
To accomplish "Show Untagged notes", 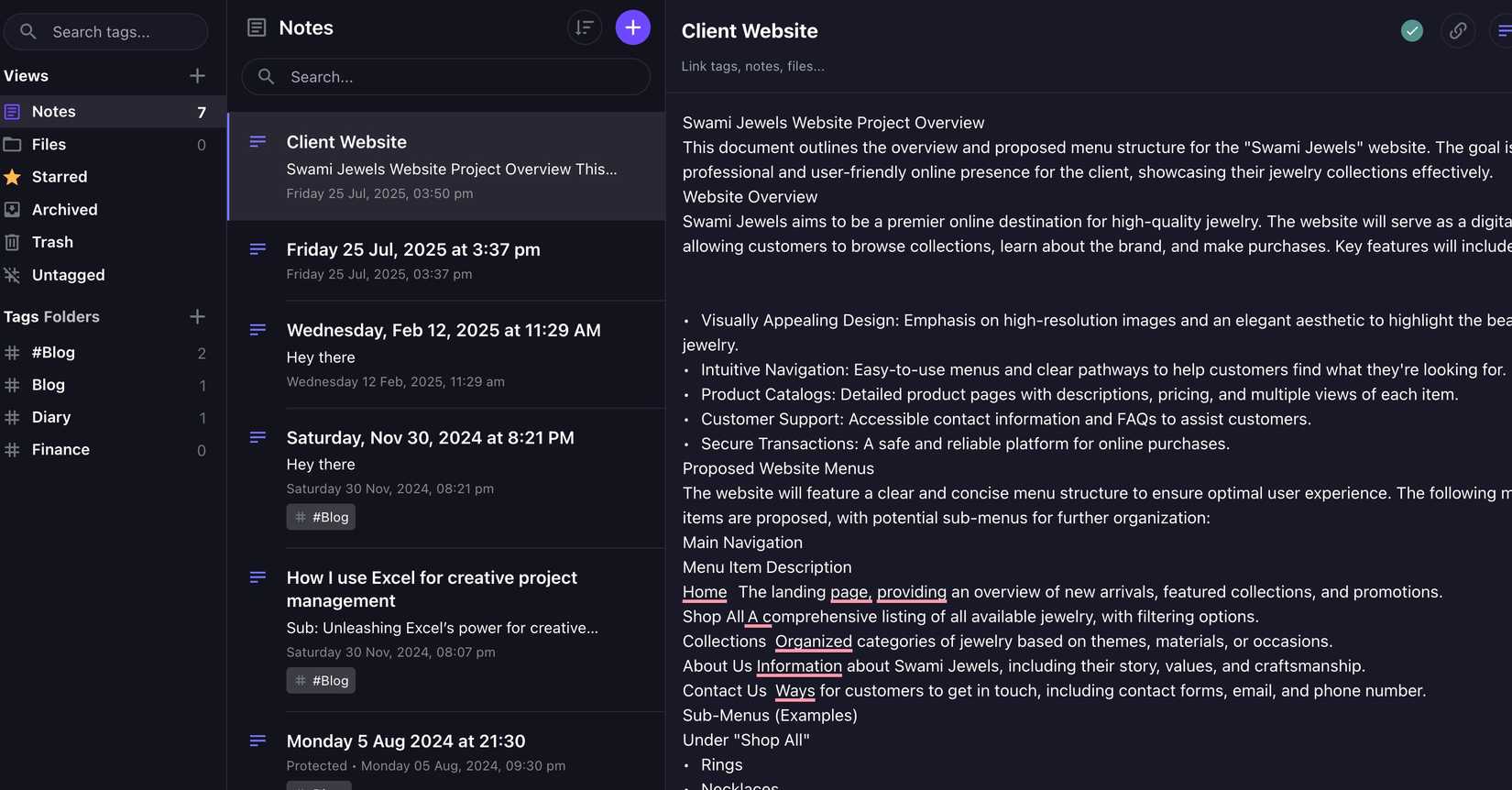I will click(68, 275).
